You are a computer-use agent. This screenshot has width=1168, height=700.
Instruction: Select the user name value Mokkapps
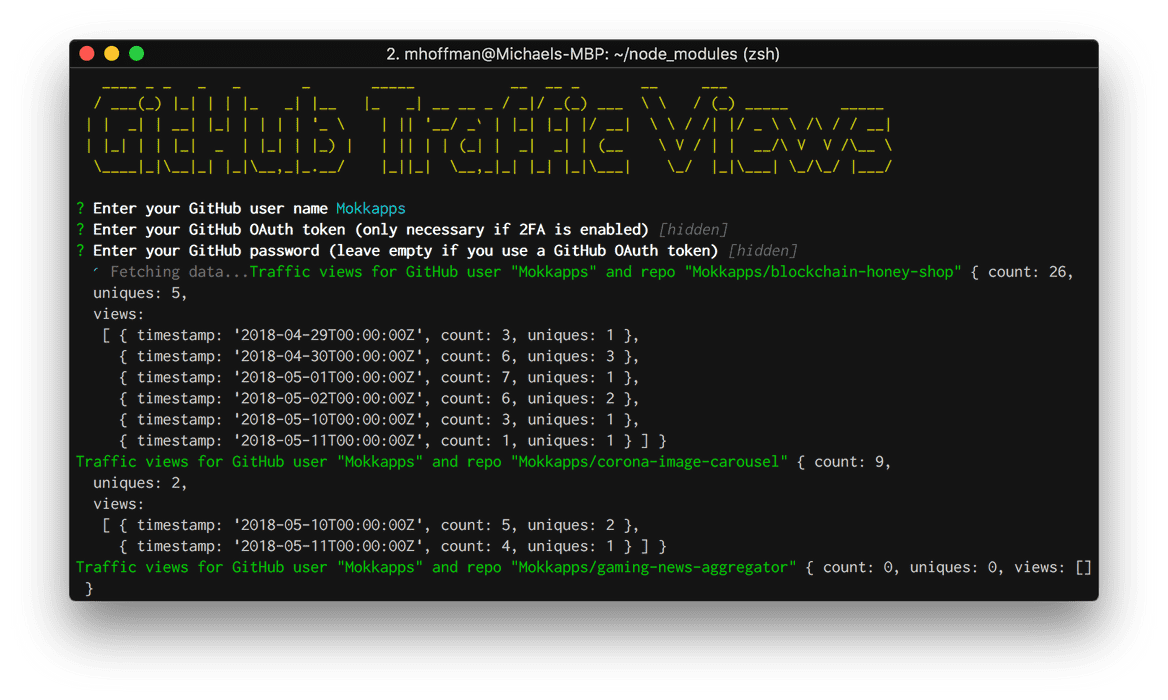coord(370,209)
